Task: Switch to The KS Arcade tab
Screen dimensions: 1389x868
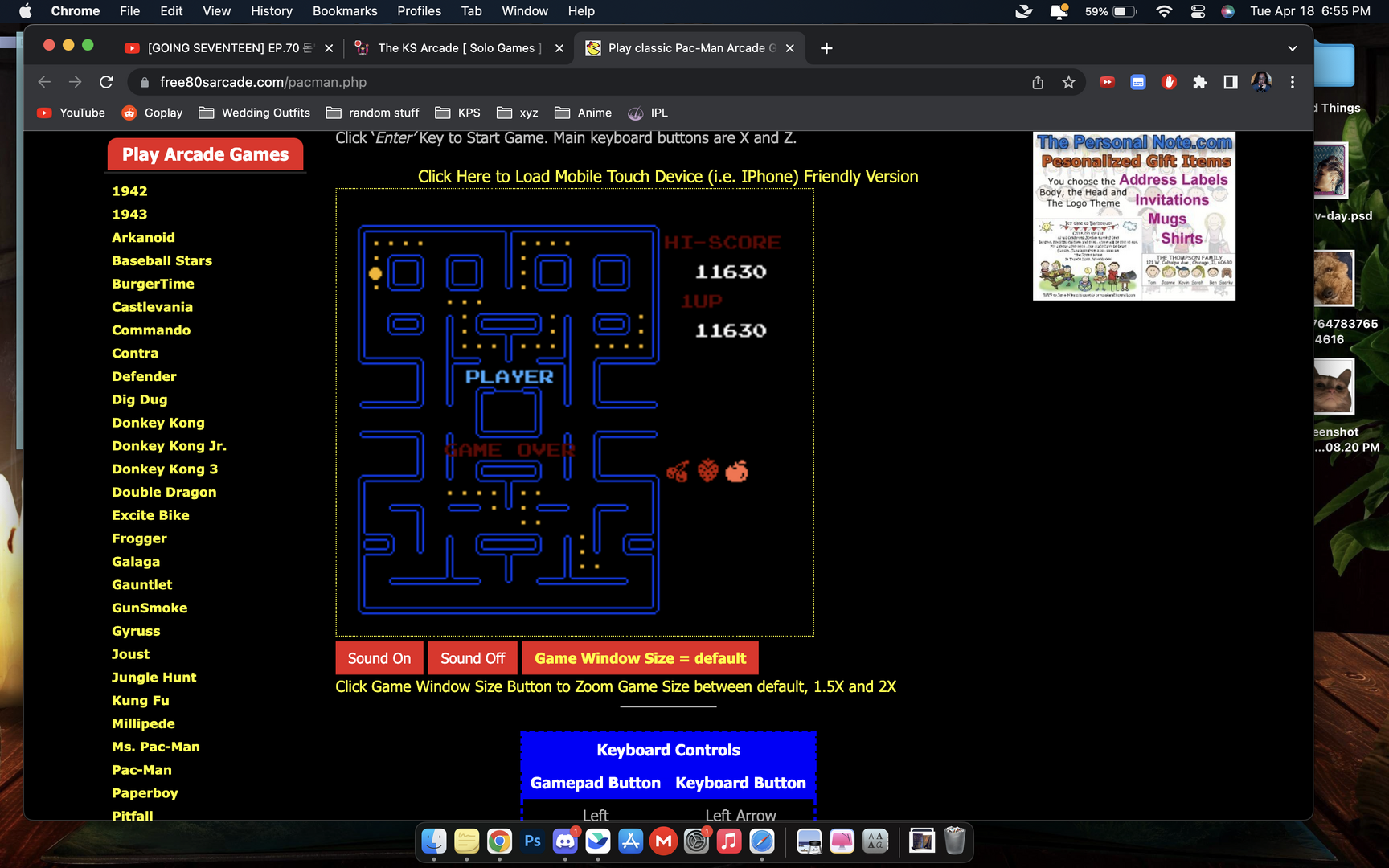Action: tap(459, 48)
